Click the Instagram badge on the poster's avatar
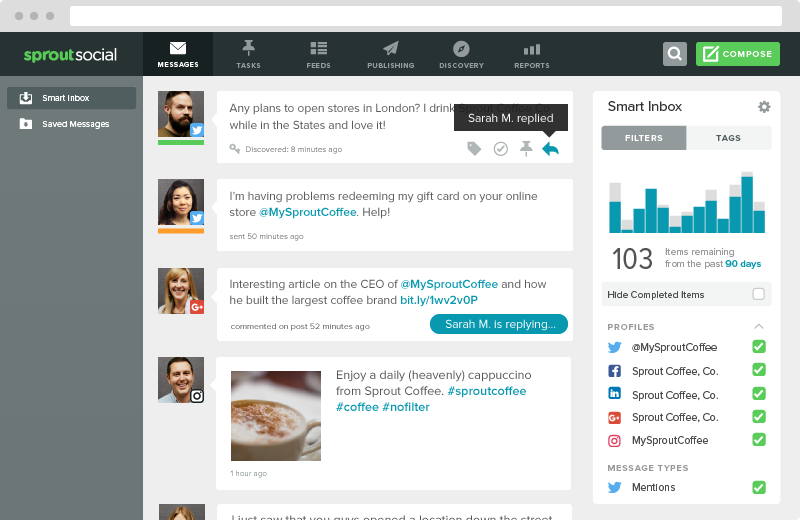Image resolution: width=800 pixels, height=520 pixels. [x=197, y=396]
